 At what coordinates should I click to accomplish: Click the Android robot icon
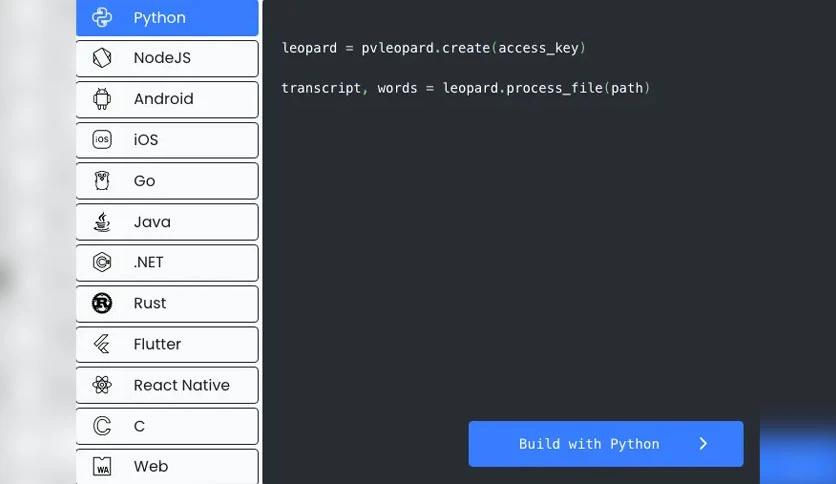point(102,99)
